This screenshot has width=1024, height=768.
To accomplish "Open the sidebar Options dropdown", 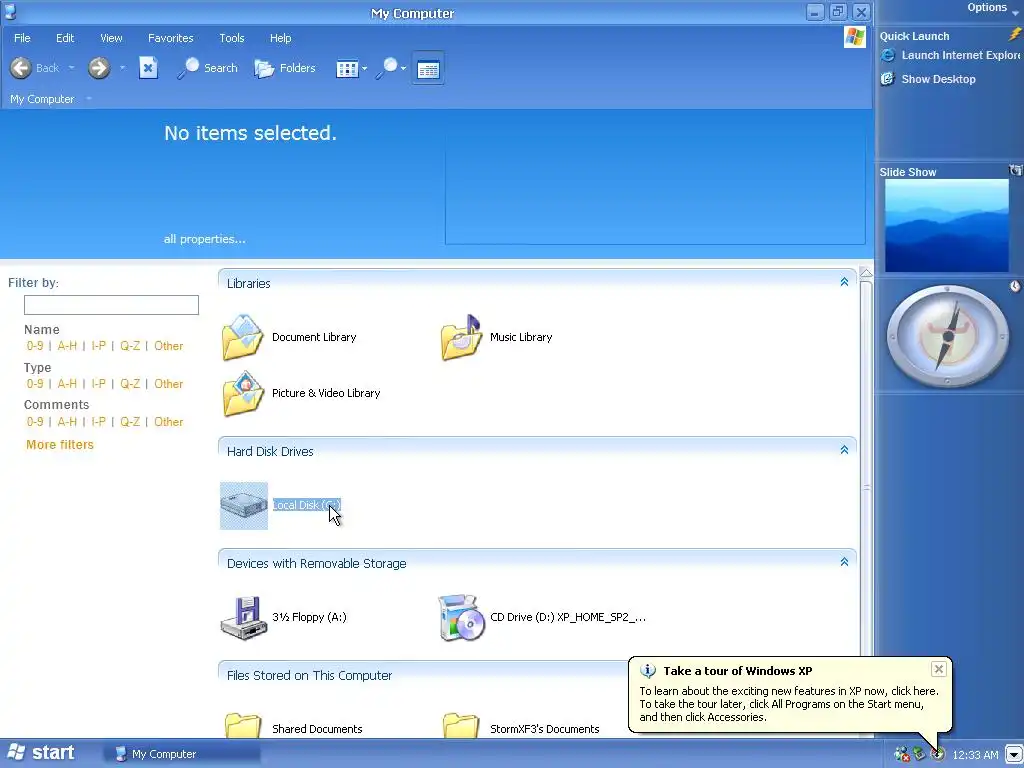I will point(992,8).
